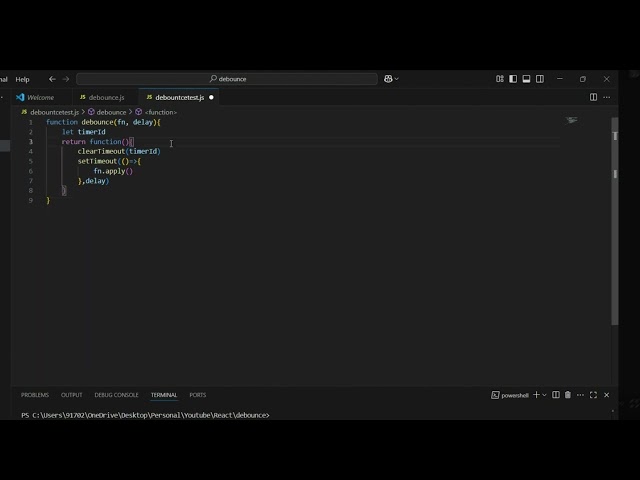Click 'setTimeout' on line 5
The height and width of the screenshot is (480, 640).
97,161
